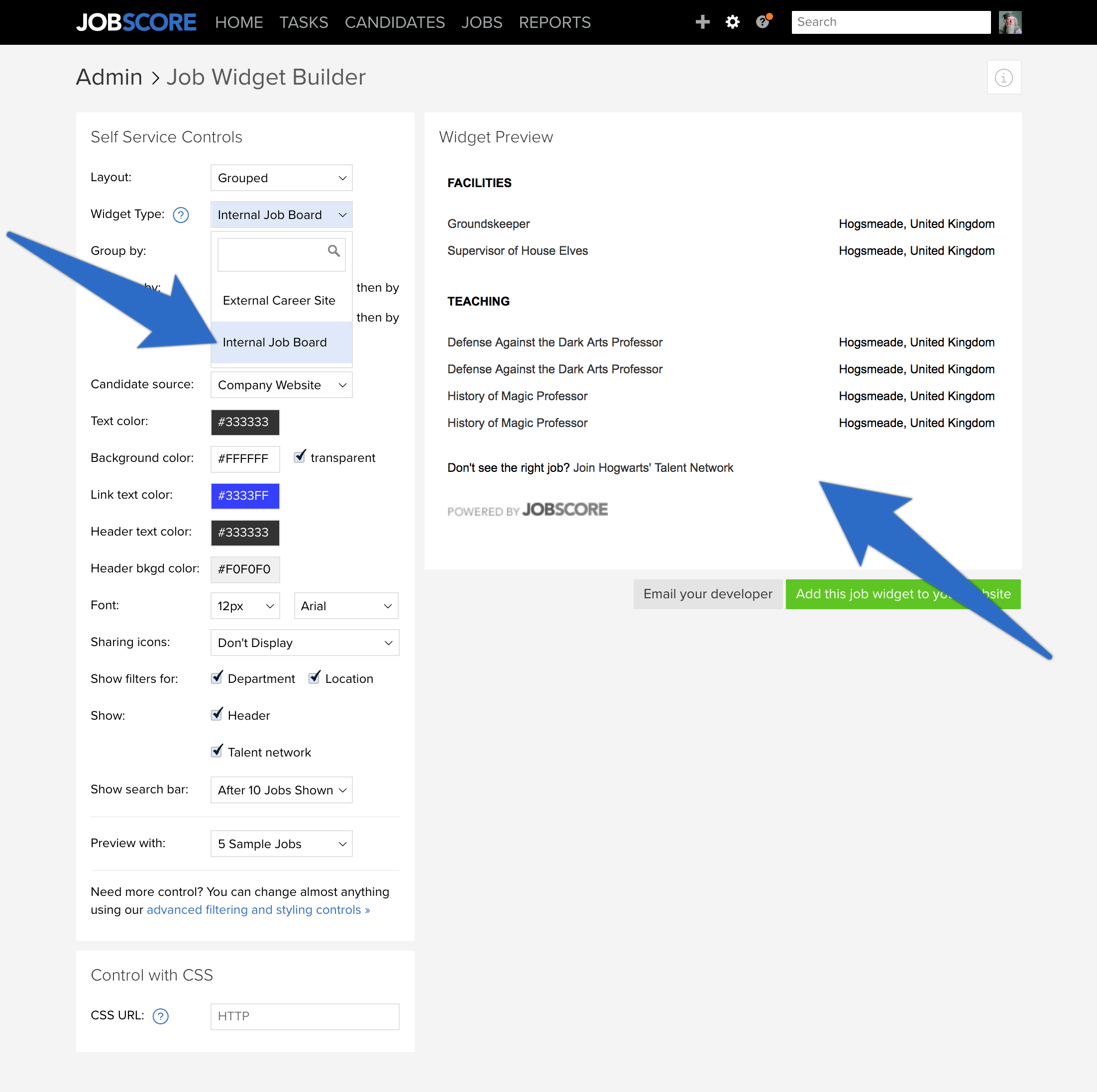The width and height of the screenshot is (1097, 1092).
Task: Click the Admin breadcrumb link
Action: (x=109, y=77)
